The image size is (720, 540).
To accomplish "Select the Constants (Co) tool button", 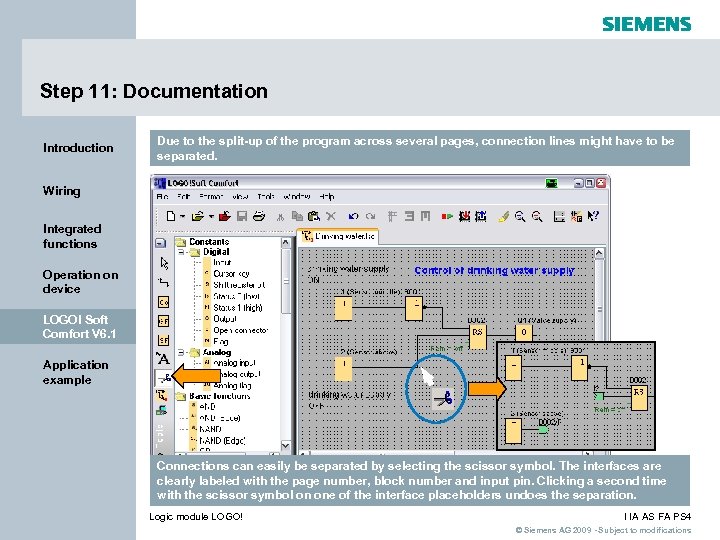I will [x=163, y=302].
